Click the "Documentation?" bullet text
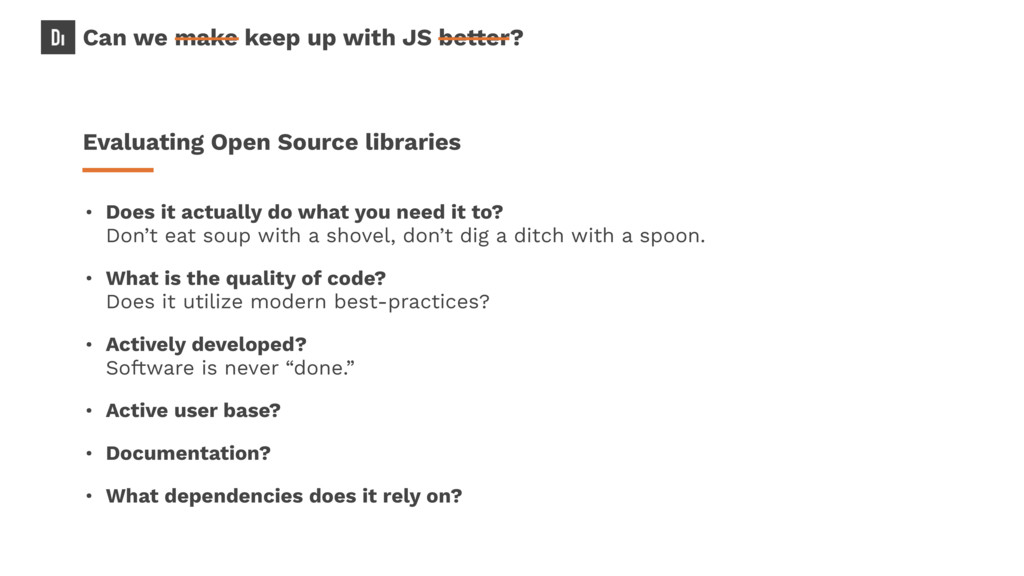Image resolution: width=1024 pixels, height=576 pixels. 188,453
